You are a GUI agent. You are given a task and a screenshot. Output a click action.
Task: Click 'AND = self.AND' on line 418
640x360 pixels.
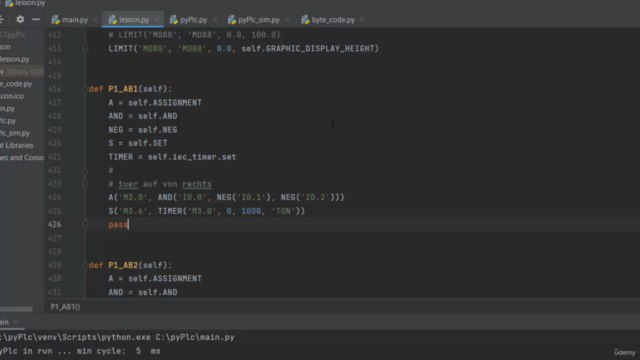click(x=143, y=116)
